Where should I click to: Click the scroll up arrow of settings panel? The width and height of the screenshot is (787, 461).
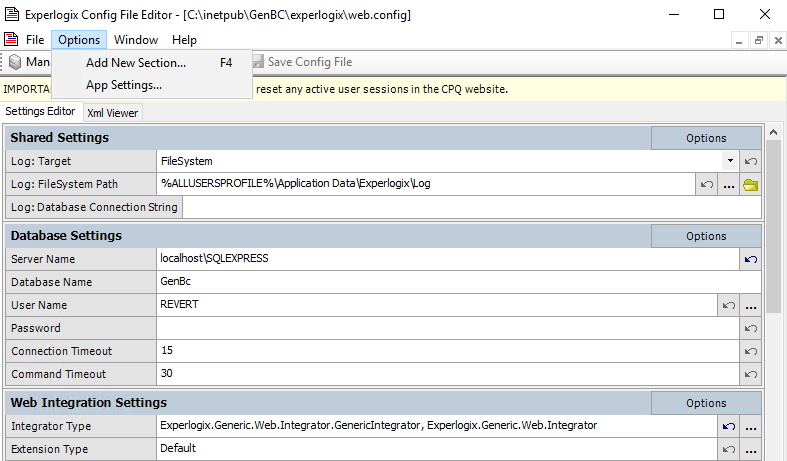click(773, 133)
